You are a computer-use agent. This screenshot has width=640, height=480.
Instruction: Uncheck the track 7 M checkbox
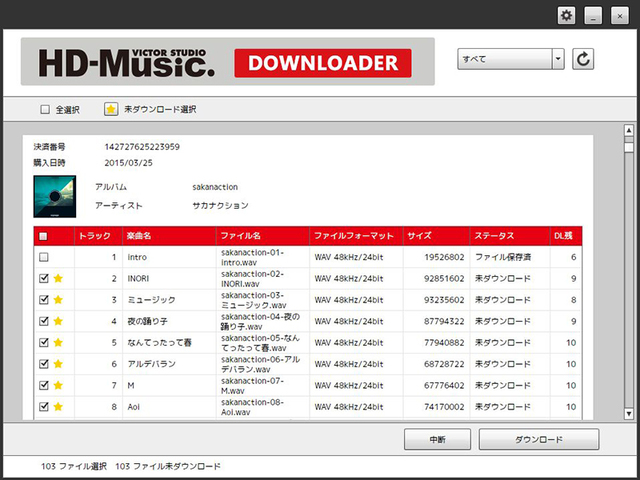[44, 385]
